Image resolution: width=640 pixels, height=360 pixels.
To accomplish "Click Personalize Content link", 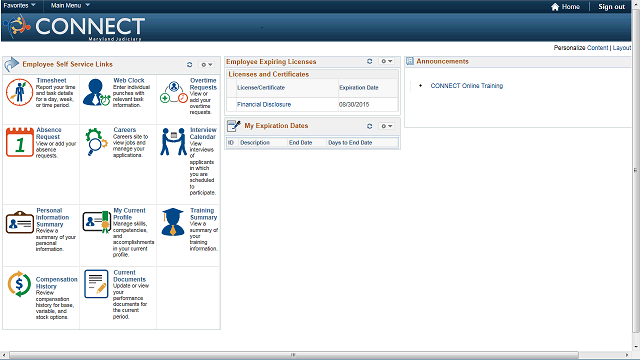I will 598,48.
